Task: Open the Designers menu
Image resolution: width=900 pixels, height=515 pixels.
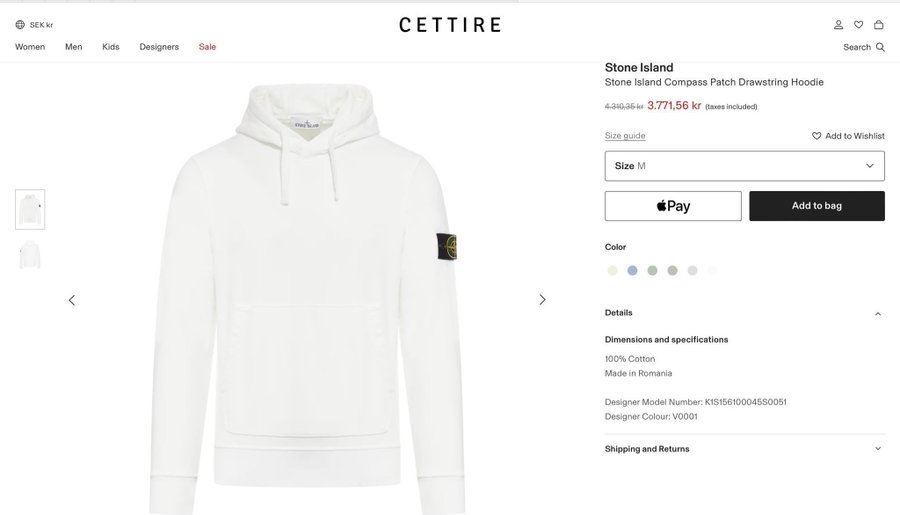Action: pos(159,47)
